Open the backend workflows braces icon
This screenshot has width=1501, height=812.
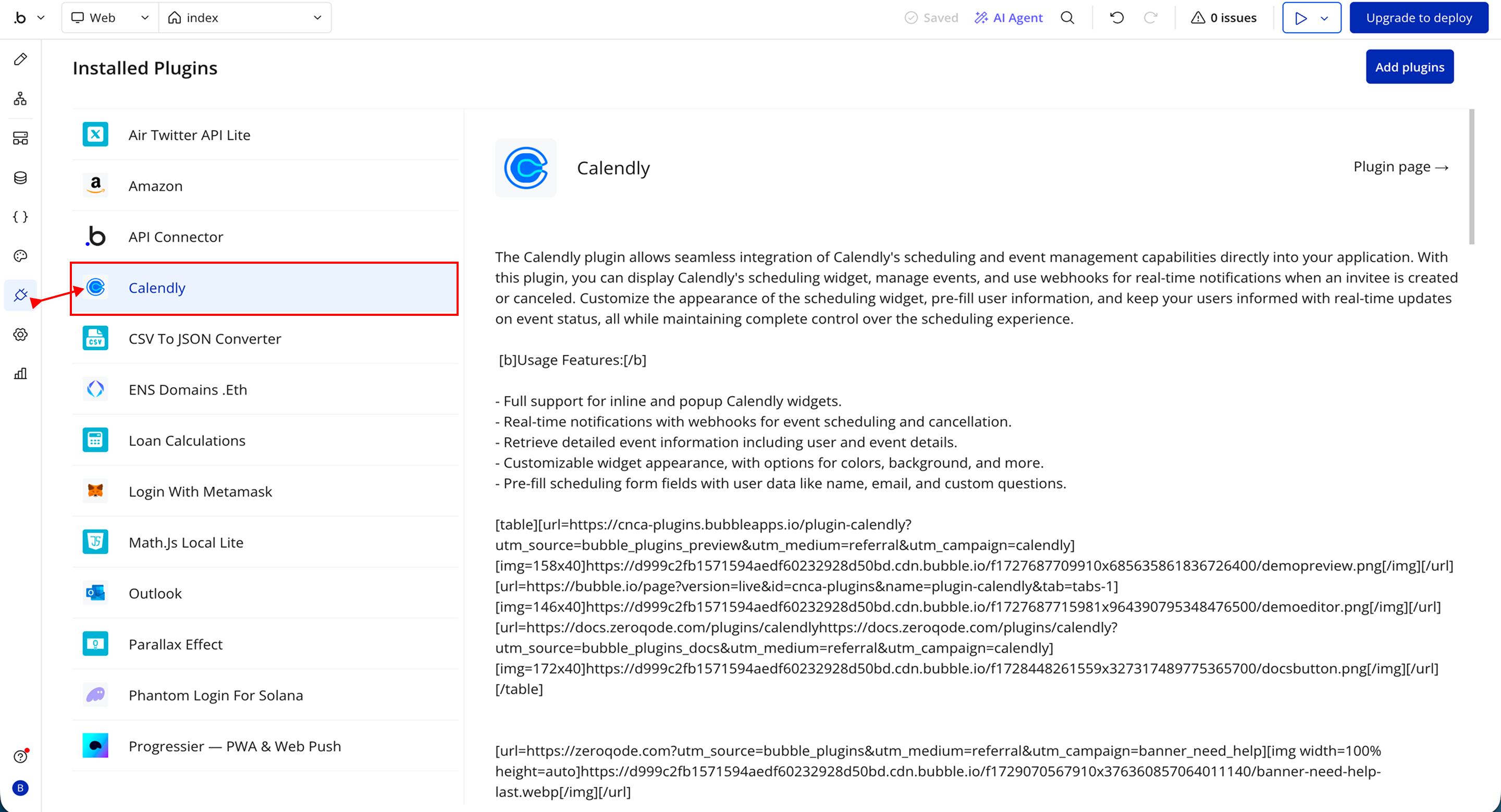pos(20,217)
